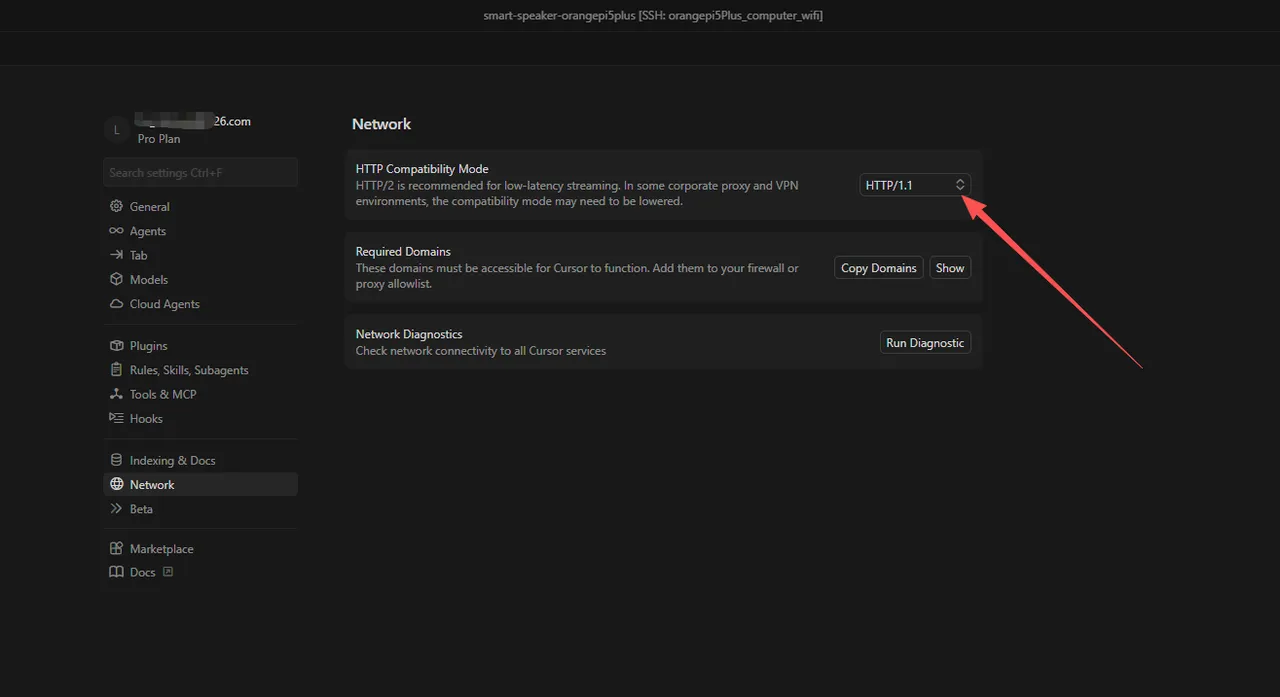This screenshot has height=697, width=1280.
Task: Go to Agents settings
Action: click(x=200, y=231)
